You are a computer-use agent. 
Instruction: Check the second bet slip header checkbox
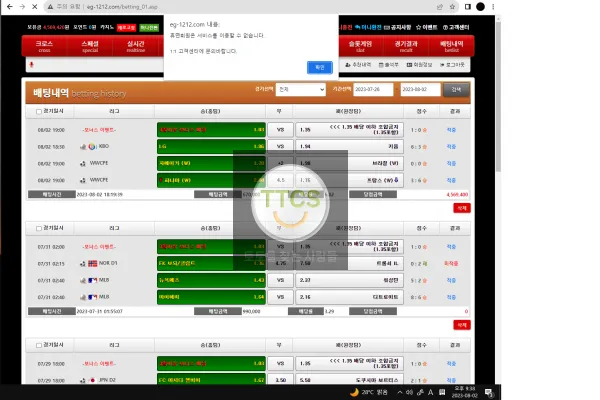(39, 229)
